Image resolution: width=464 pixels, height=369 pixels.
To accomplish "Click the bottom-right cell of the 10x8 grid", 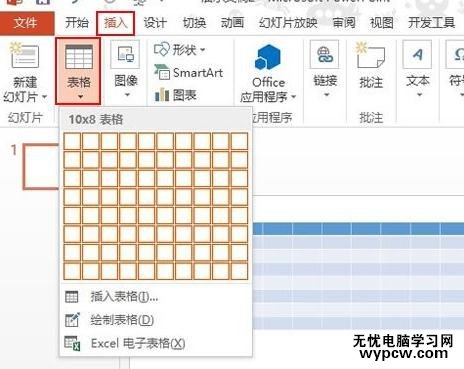I will 239,271.
